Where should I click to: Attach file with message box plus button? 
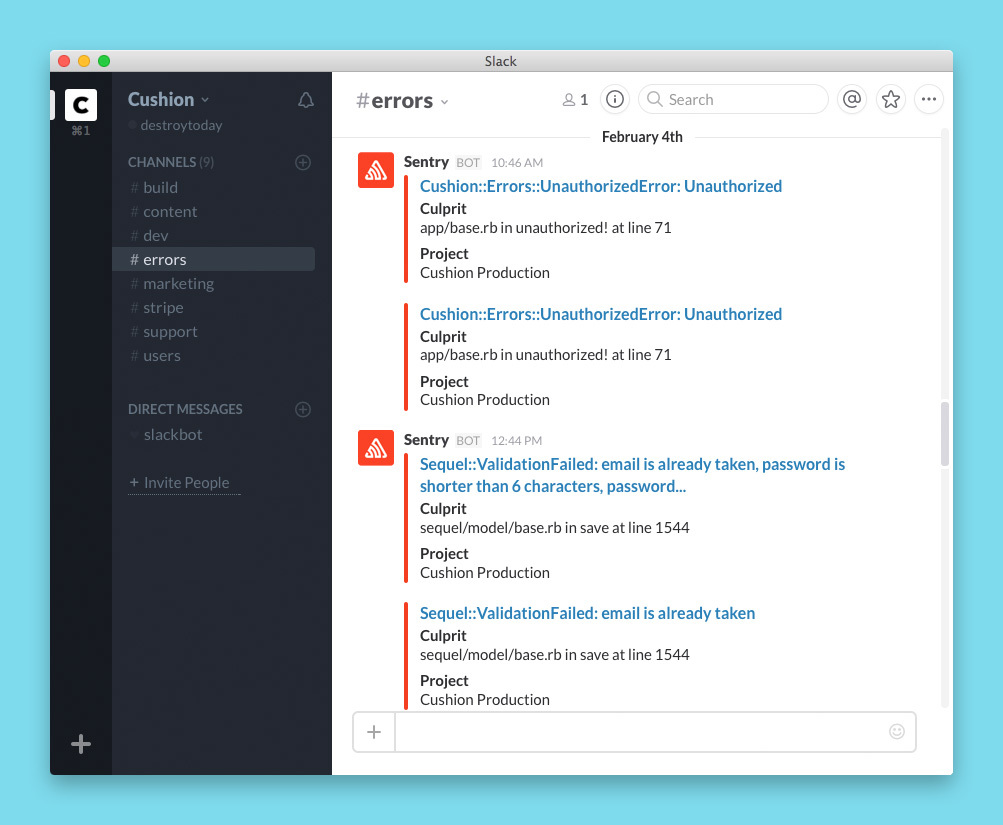(x=374, y=732)
